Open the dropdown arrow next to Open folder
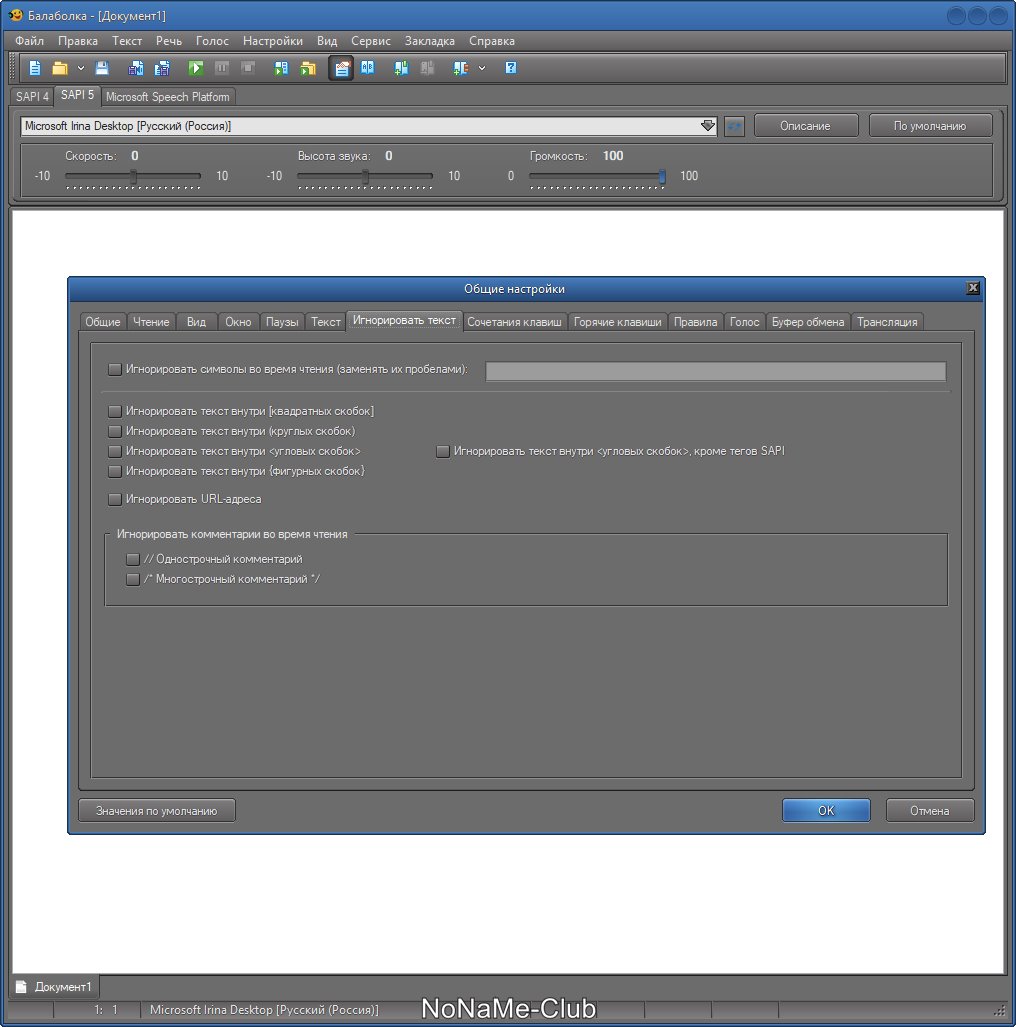Viewport: 1016px width, 1027px height. coord(81,68)
